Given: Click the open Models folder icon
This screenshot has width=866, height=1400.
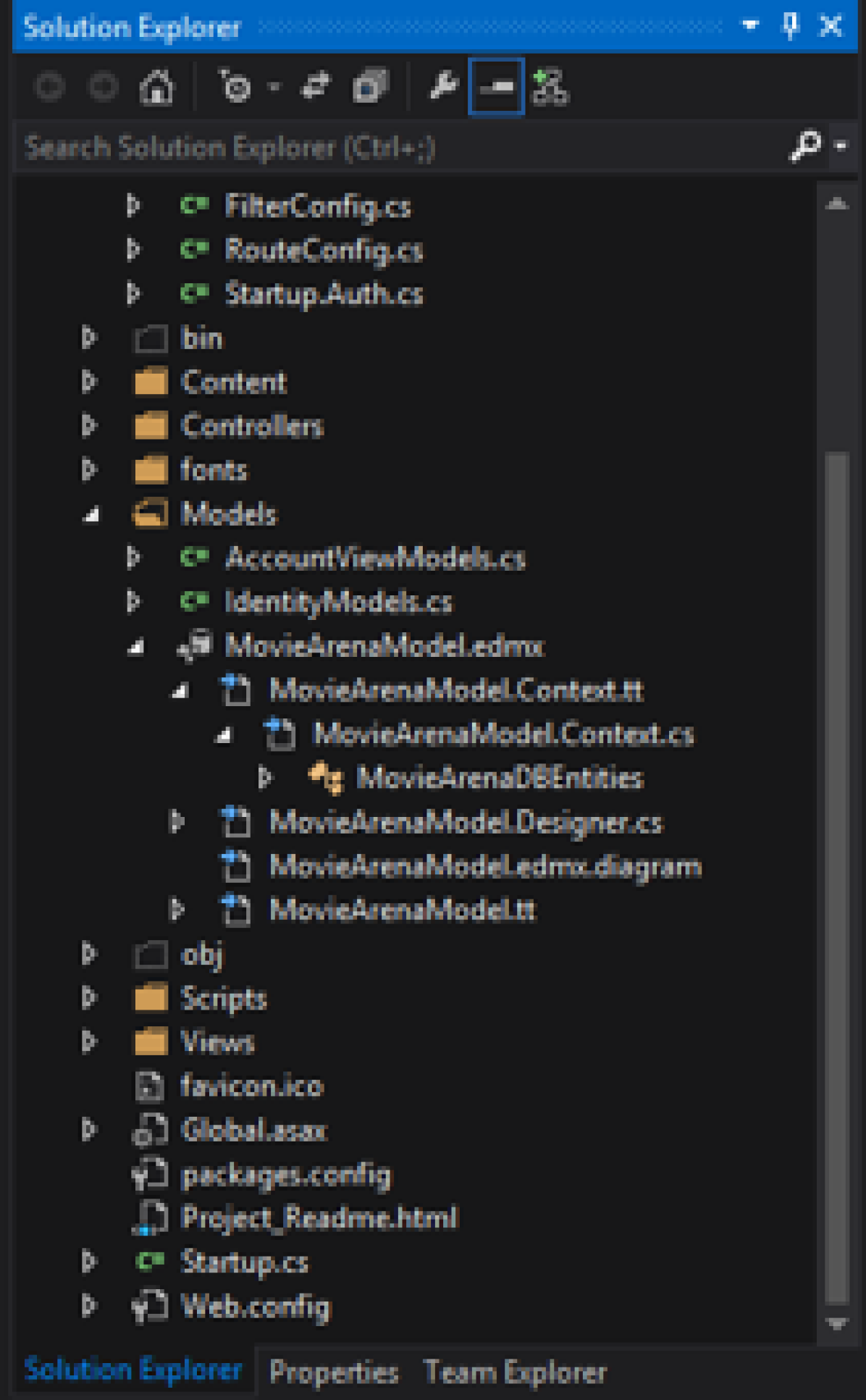Looking at the screenshot, I should coord(151,514).
